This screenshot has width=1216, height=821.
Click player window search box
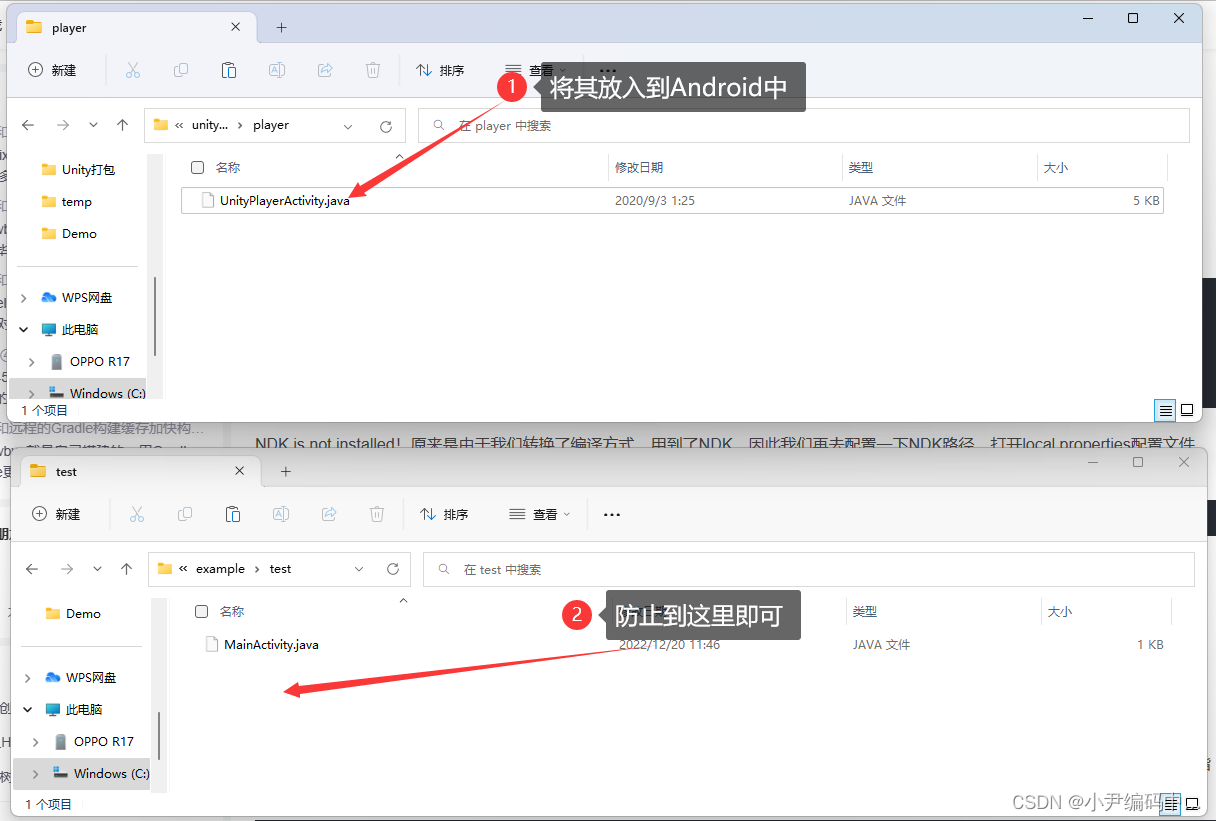(804, 126)
